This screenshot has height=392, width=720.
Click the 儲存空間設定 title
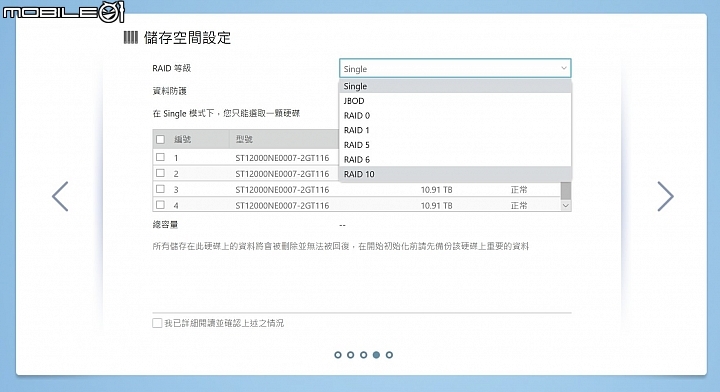click(x=187, y=38)
